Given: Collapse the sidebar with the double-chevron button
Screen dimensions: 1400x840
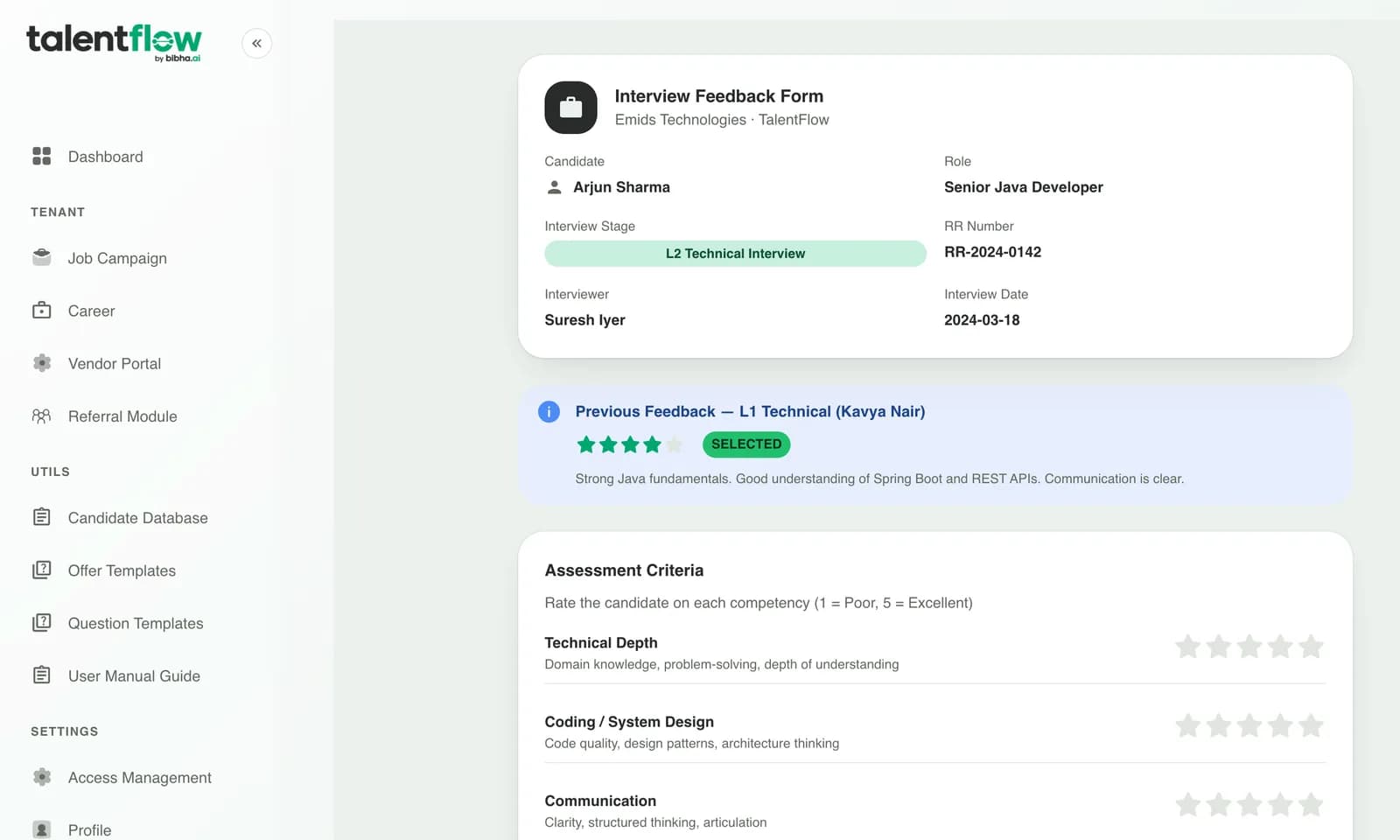Looking at the screenshot, I should 256,43.
